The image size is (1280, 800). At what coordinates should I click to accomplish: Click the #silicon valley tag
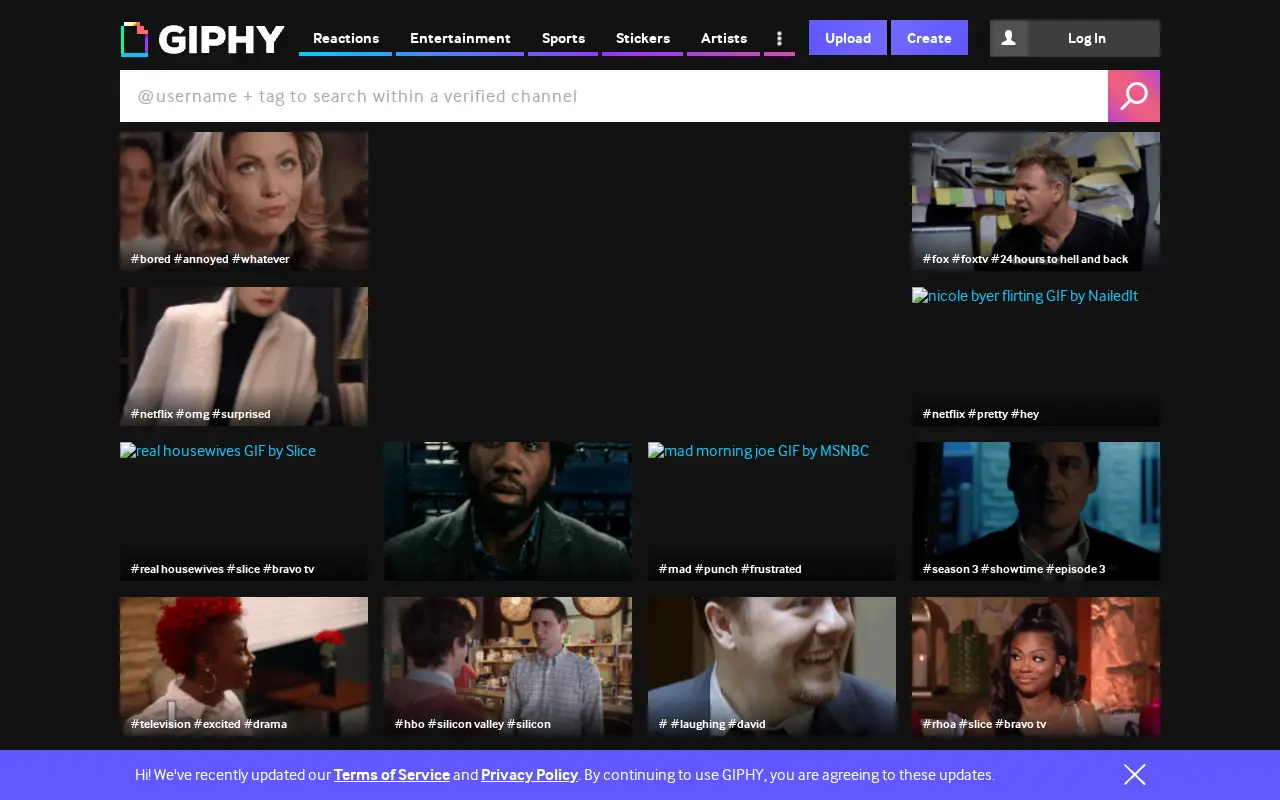click(x=466, y=724)
